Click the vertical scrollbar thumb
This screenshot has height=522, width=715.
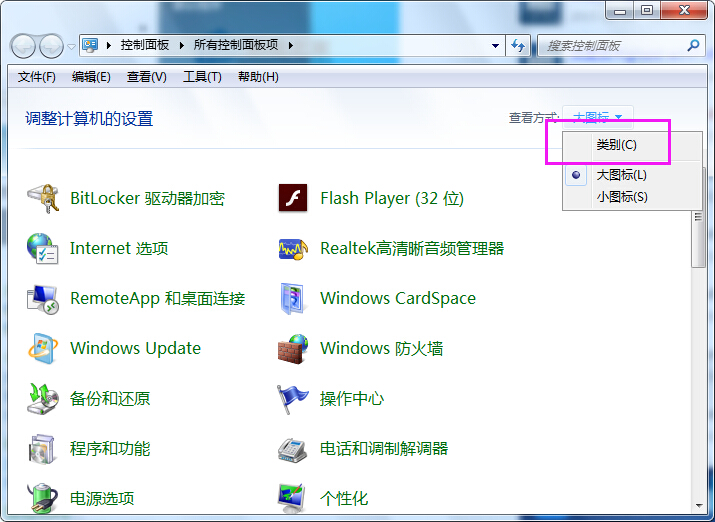coord(698,217)
